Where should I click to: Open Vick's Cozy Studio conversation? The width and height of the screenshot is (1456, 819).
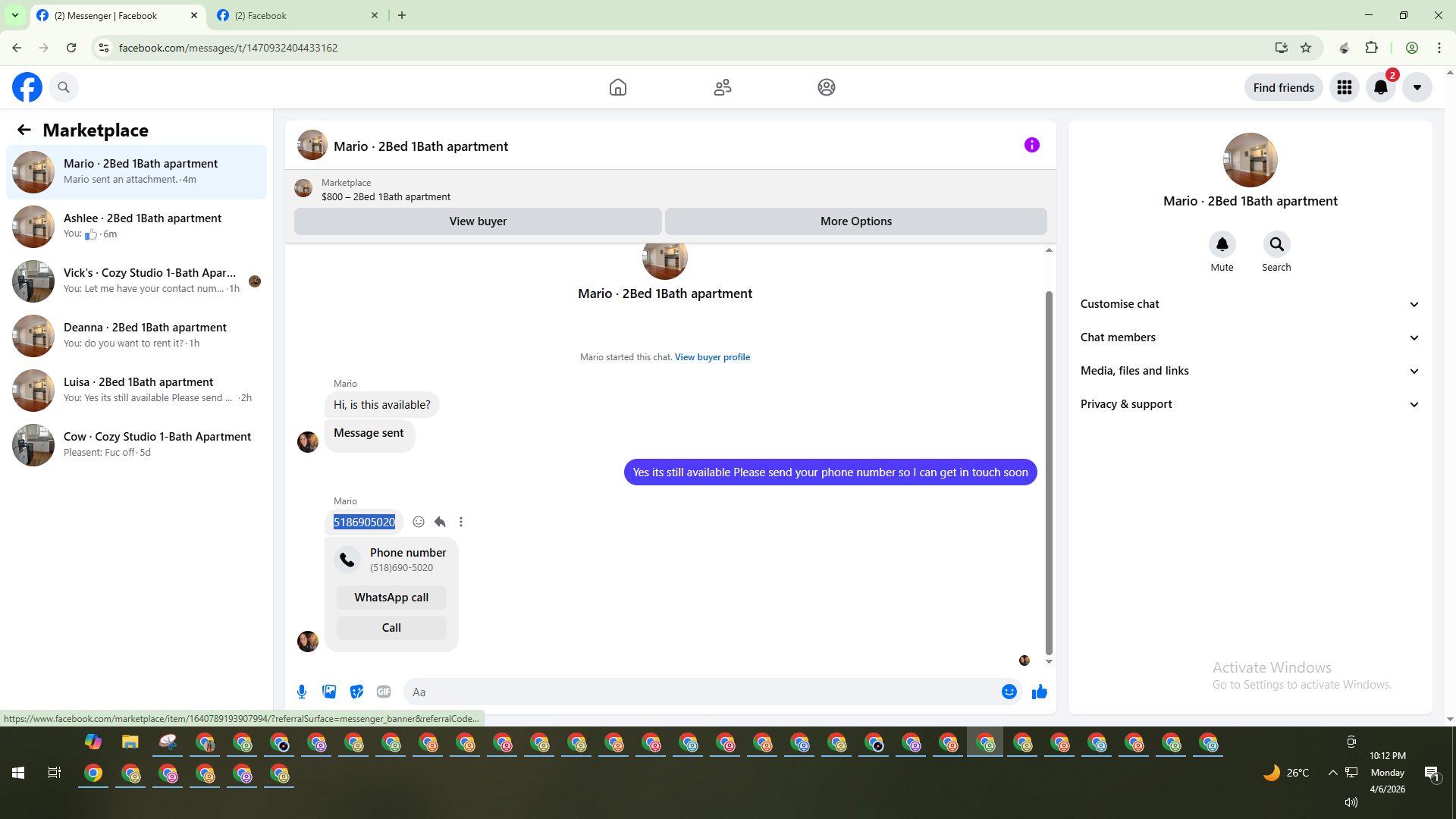[136, 281]
